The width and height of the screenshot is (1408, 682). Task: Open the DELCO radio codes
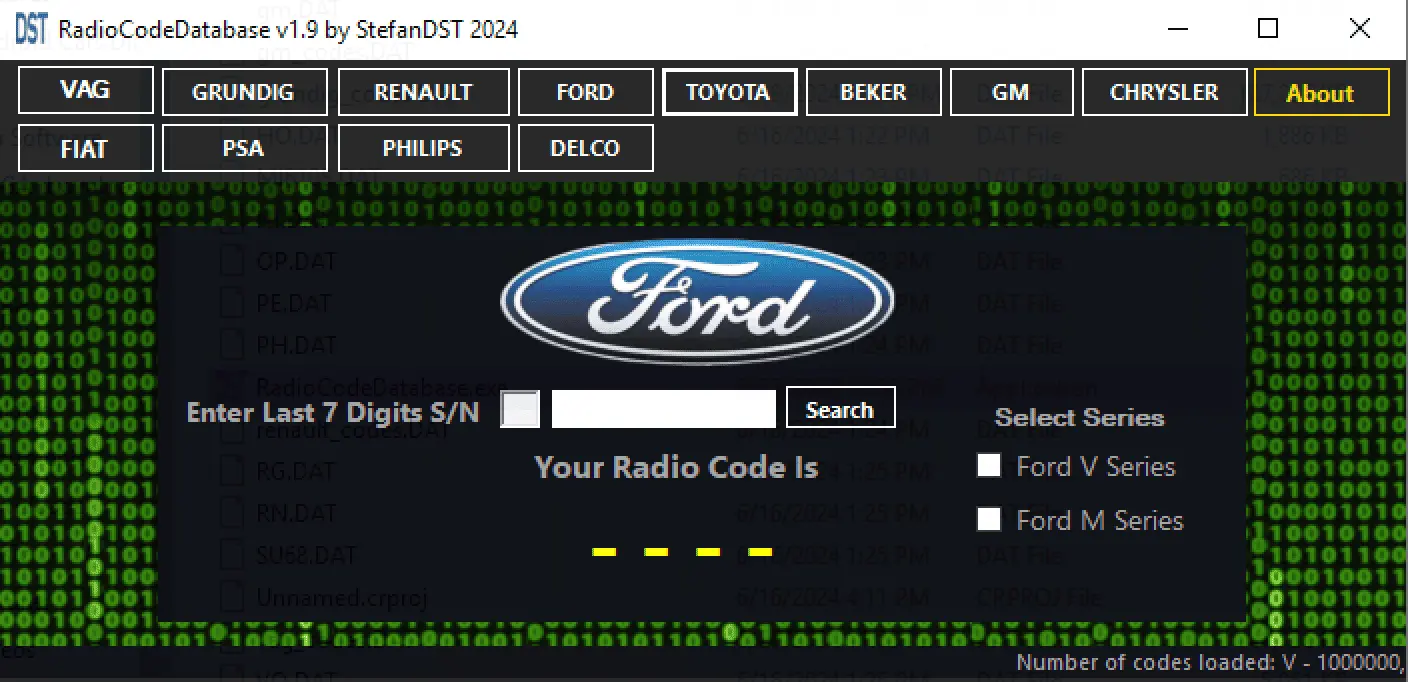(x=585, y=148)
